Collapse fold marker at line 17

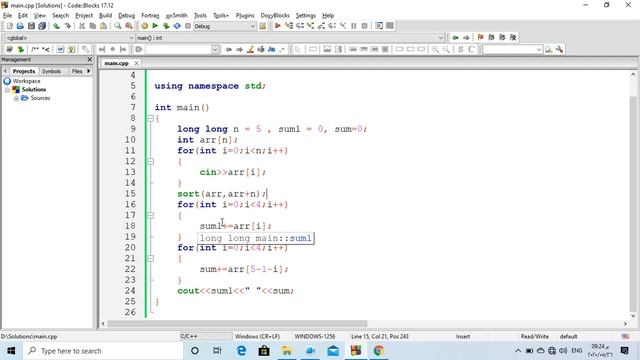point(150,216)
